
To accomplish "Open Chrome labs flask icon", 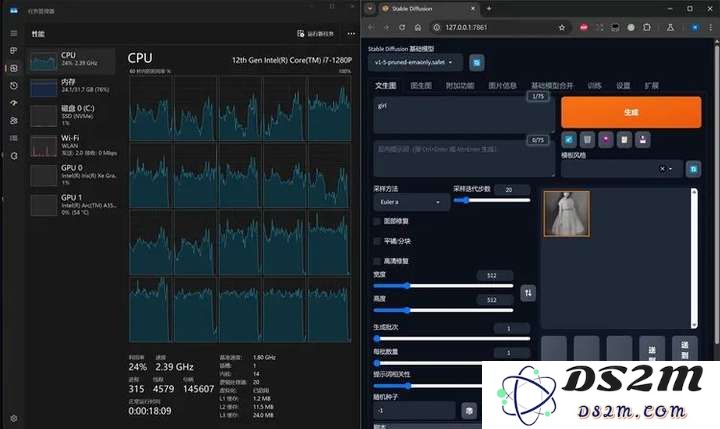I will point(670,28).
